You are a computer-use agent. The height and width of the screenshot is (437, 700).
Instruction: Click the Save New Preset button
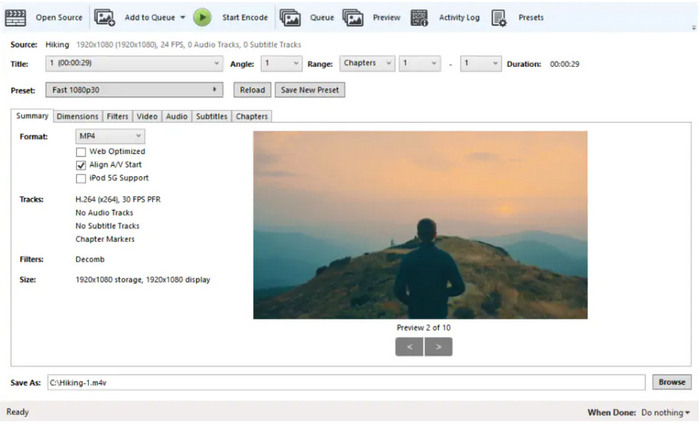pos(310,90)
